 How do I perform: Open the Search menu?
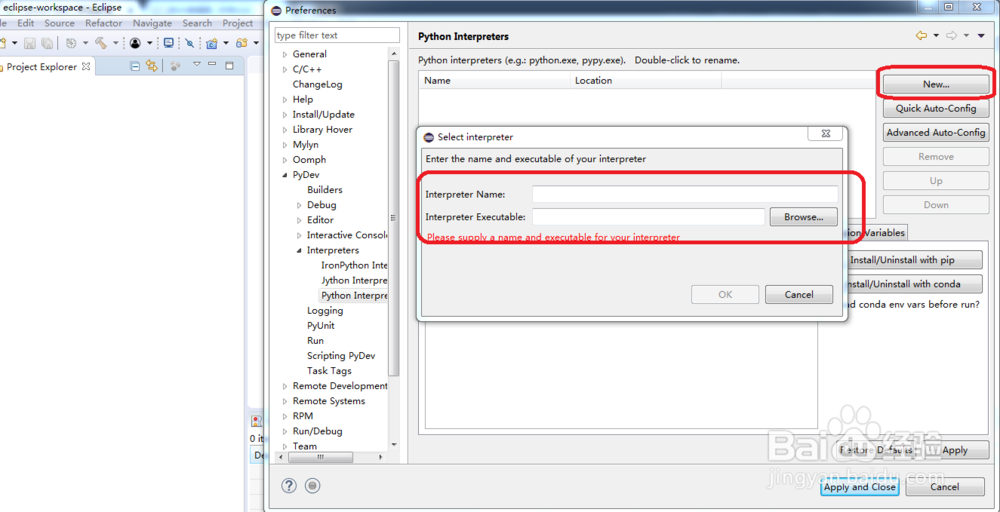pyautogui.click(x=197, y=23)
